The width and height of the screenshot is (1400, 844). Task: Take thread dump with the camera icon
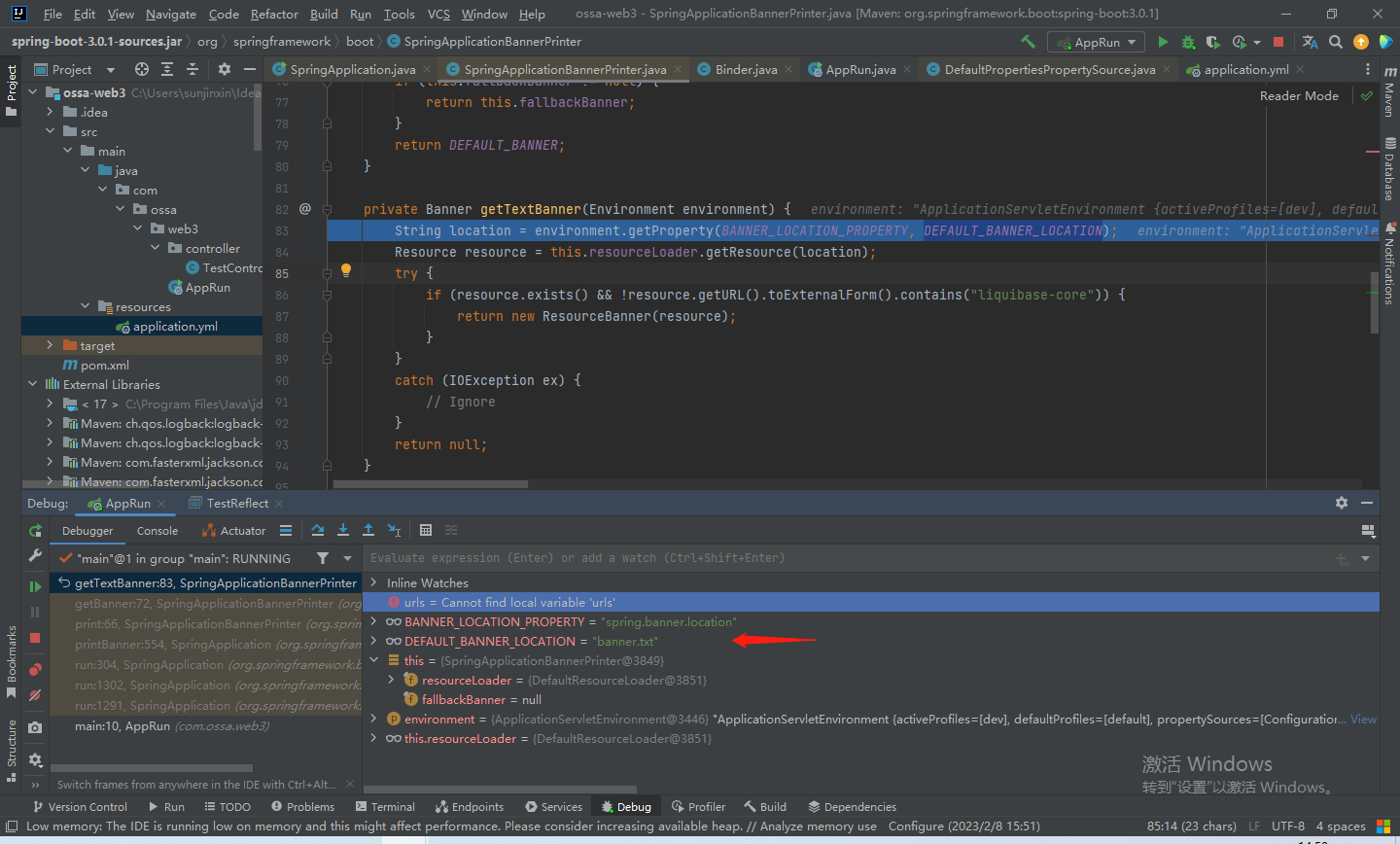[x=35, y=727]
